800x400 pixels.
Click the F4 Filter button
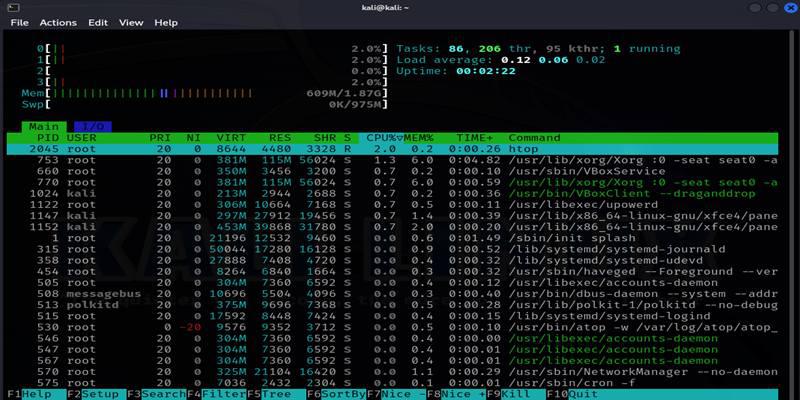(217, 394)
